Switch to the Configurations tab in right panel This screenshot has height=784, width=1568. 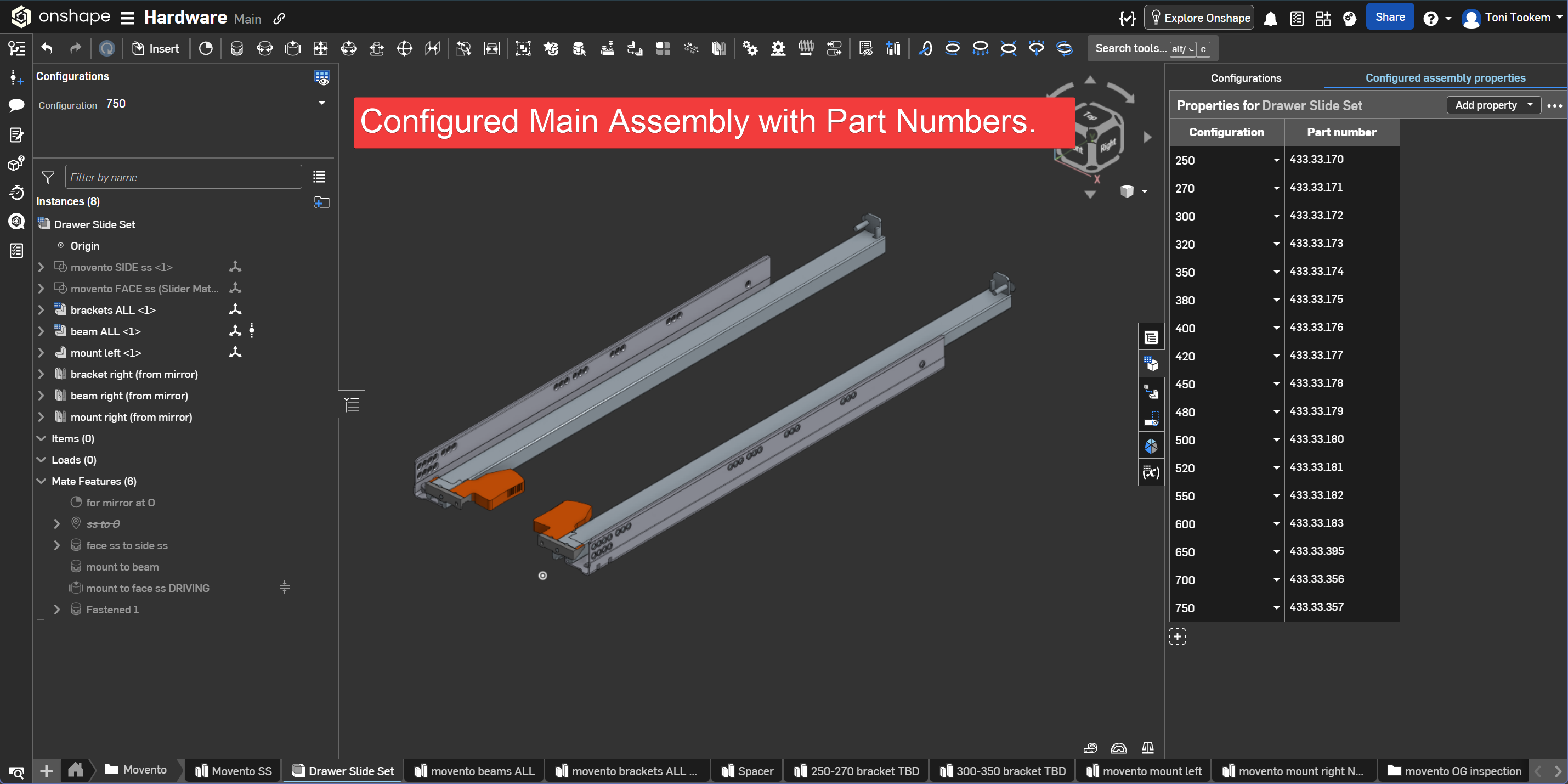(x=1246, y=78)
